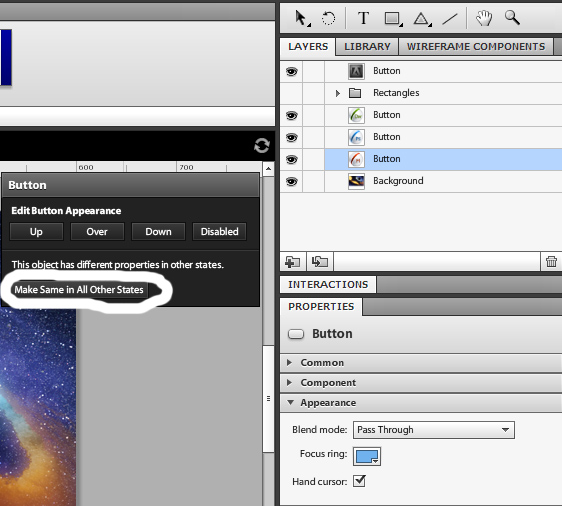
Task: Hide the blue Ps Button layer
Action: point(291,138)
